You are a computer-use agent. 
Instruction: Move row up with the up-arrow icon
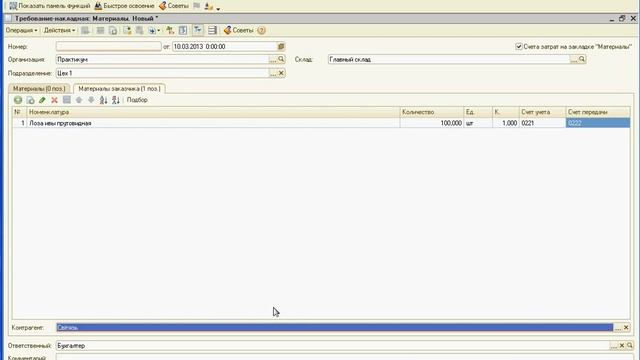pos(79,100)
